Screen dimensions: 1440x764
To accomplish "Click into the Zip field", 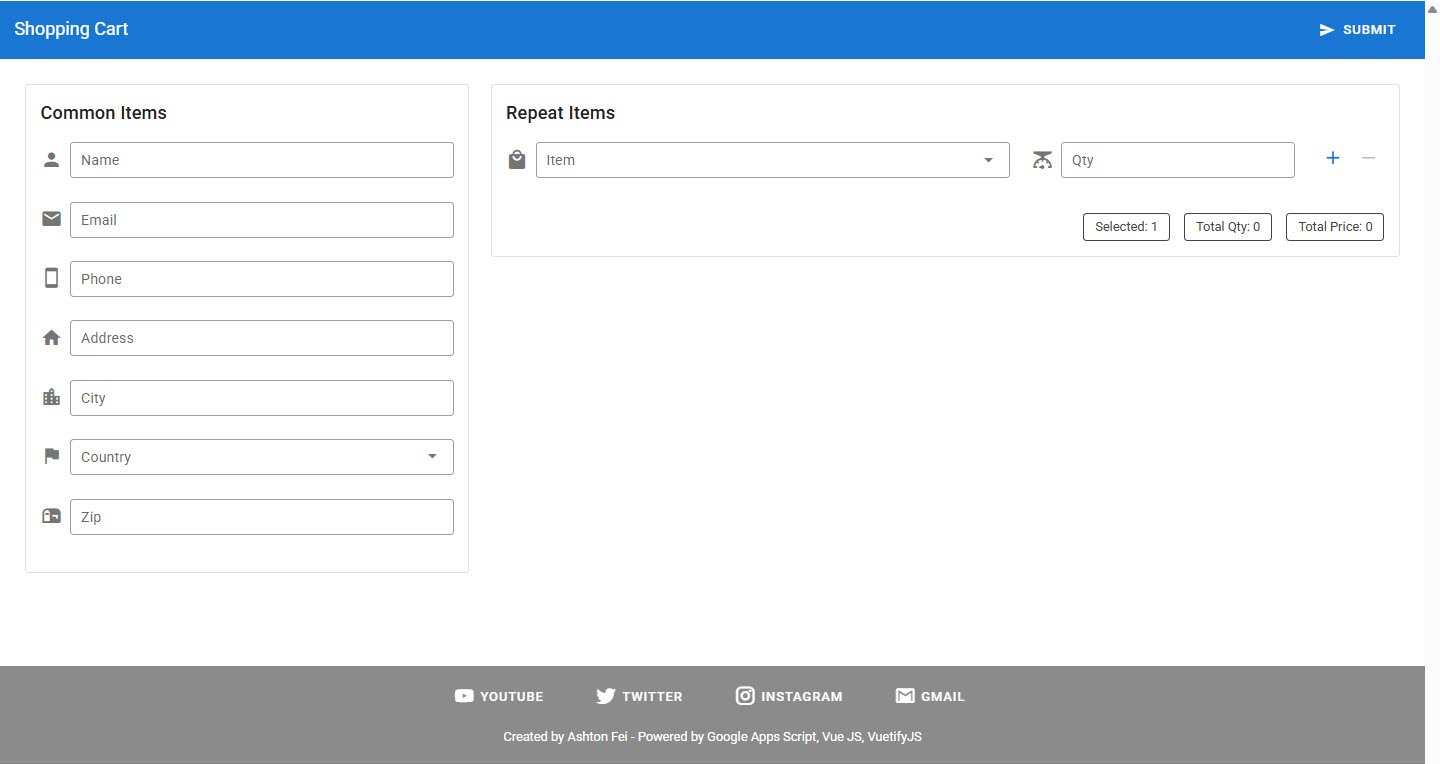I will point(262,517).
